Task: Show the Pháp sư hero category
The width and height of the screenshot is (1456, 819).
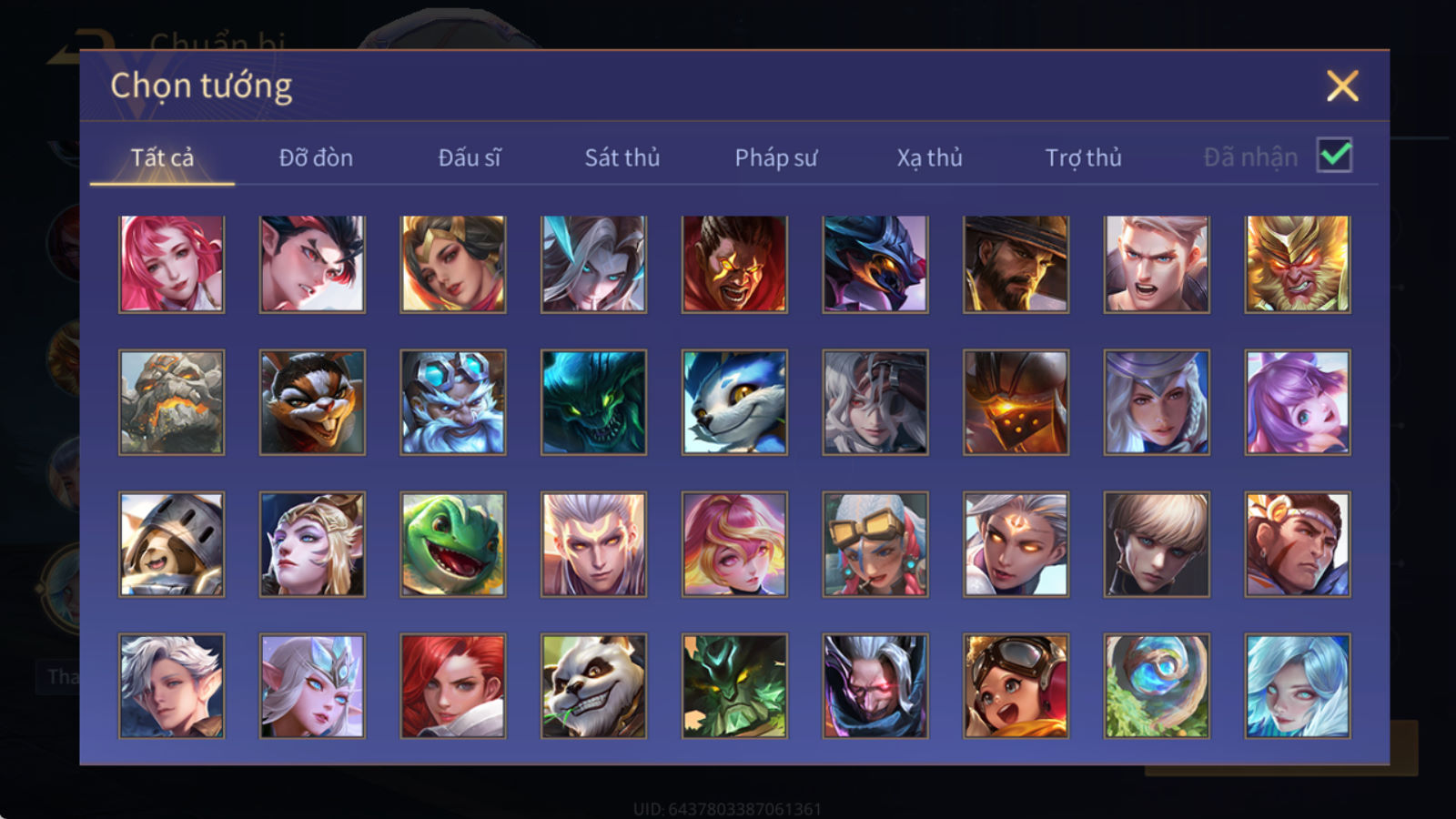Action: (775, 157)
